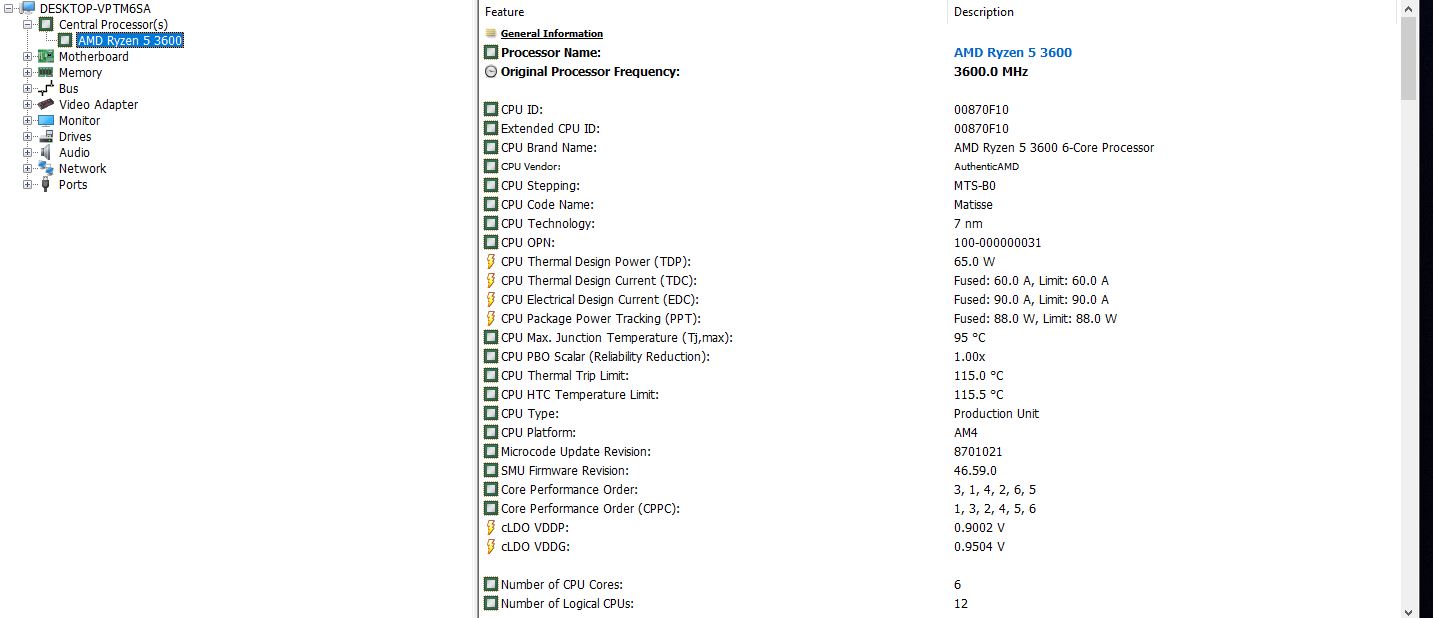This screenshot has width=1433, height=618.
Task: Click the lightning icon beside CPU Thermal Design Power
Action: pos(490,261)
